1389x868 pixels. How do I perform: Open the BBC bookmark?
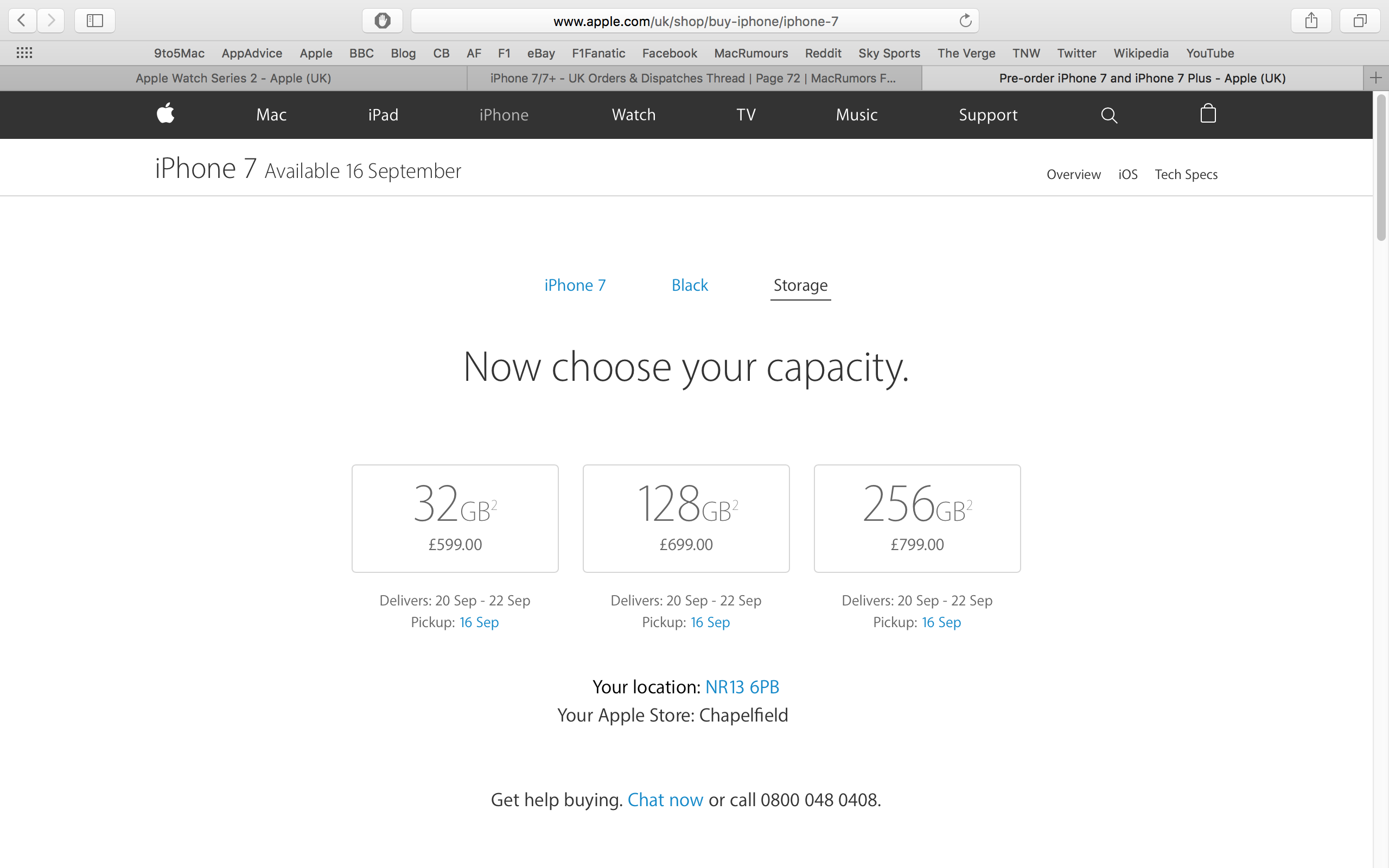(361, 53)
